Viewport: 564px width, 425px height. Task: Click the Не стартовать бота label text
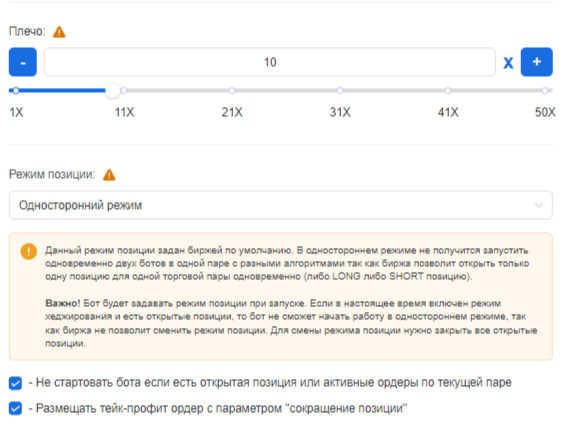[270, 383]
